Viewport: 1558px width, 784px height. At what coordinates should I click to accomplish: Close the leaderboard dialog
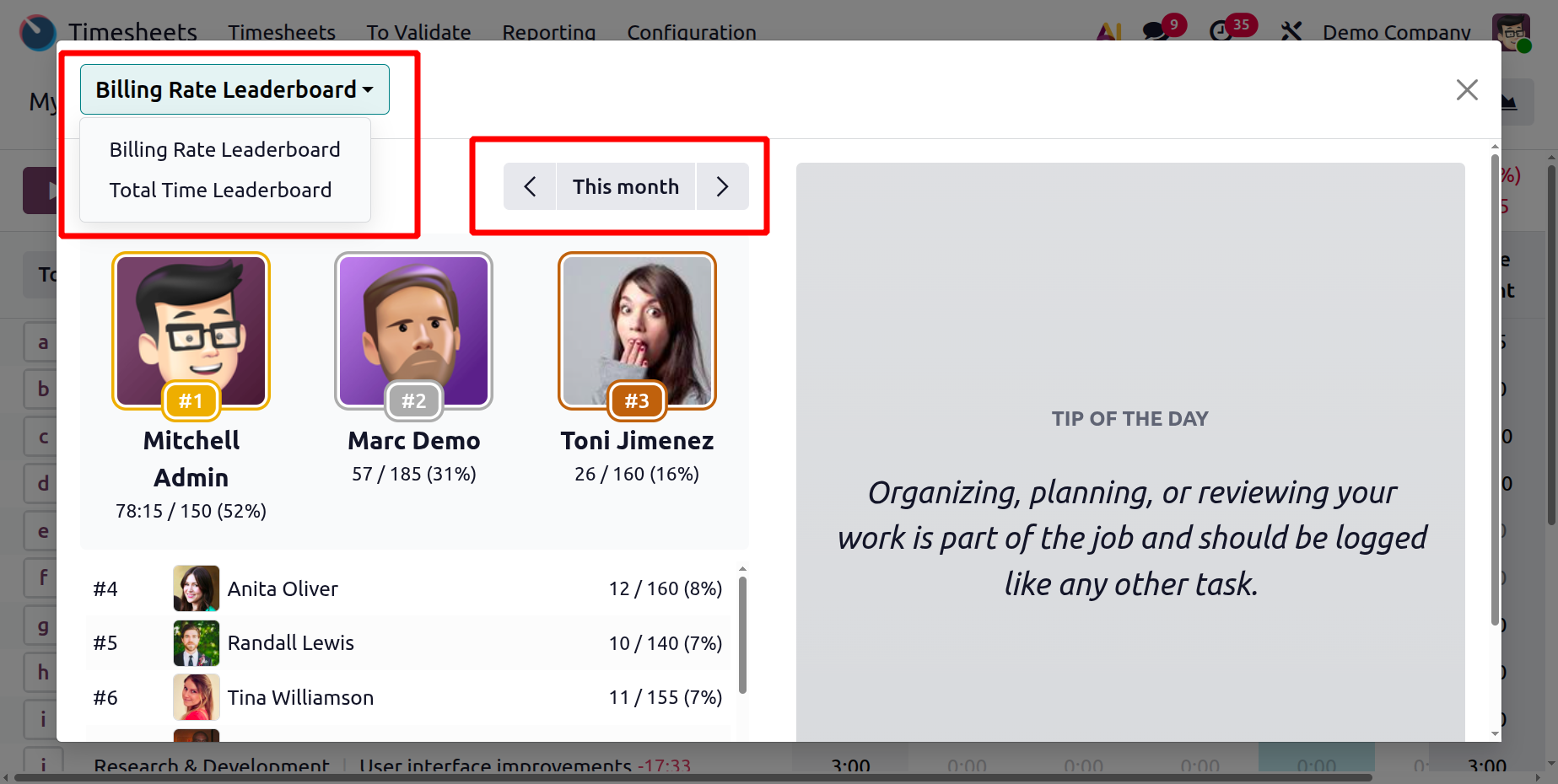[1467, 90]
